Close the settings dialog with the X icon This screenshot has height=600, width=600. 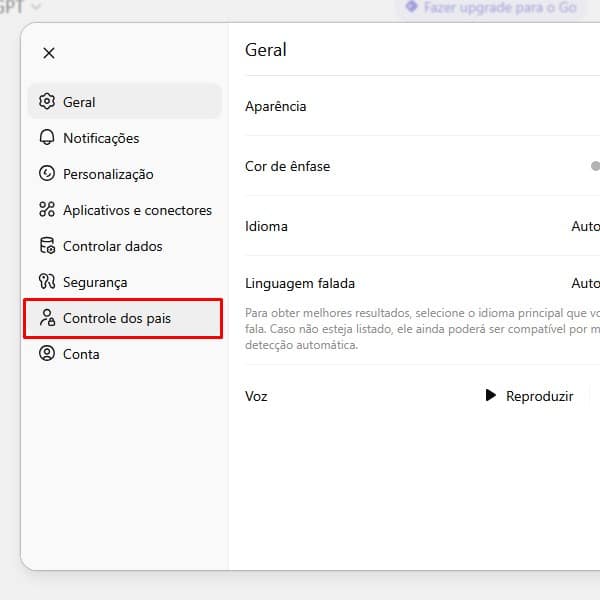coord(49,53)
